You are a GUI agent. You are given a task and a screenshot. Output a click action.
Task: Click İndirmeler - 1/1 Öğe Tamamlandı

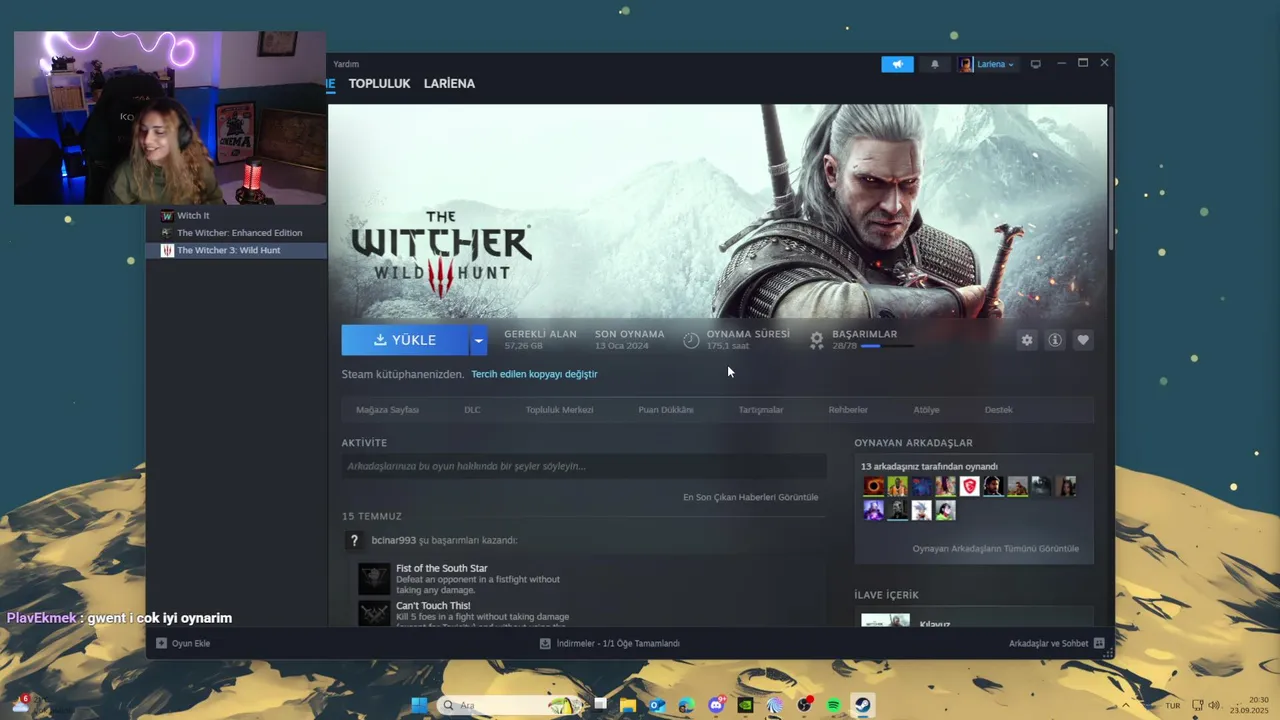pos(610,643)
